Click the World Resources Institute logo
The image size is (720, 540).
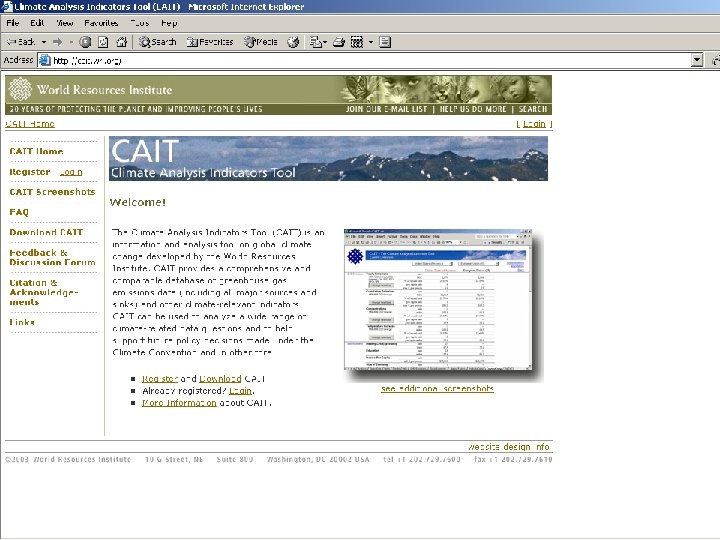(x=91, y=89)
